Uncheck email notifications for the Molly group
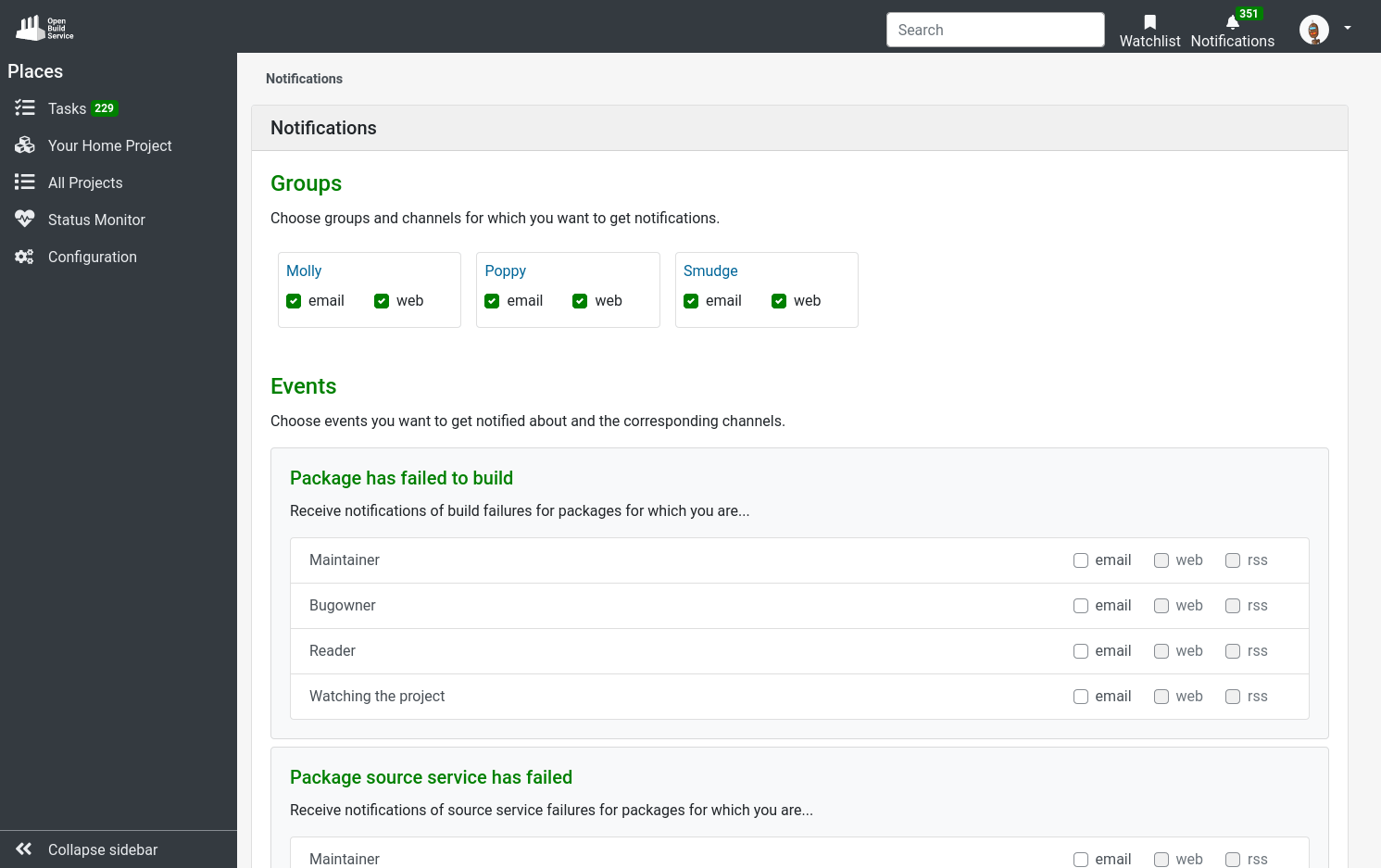The width and height of the screenshot is (1381, 868). [x=293, y=301]
